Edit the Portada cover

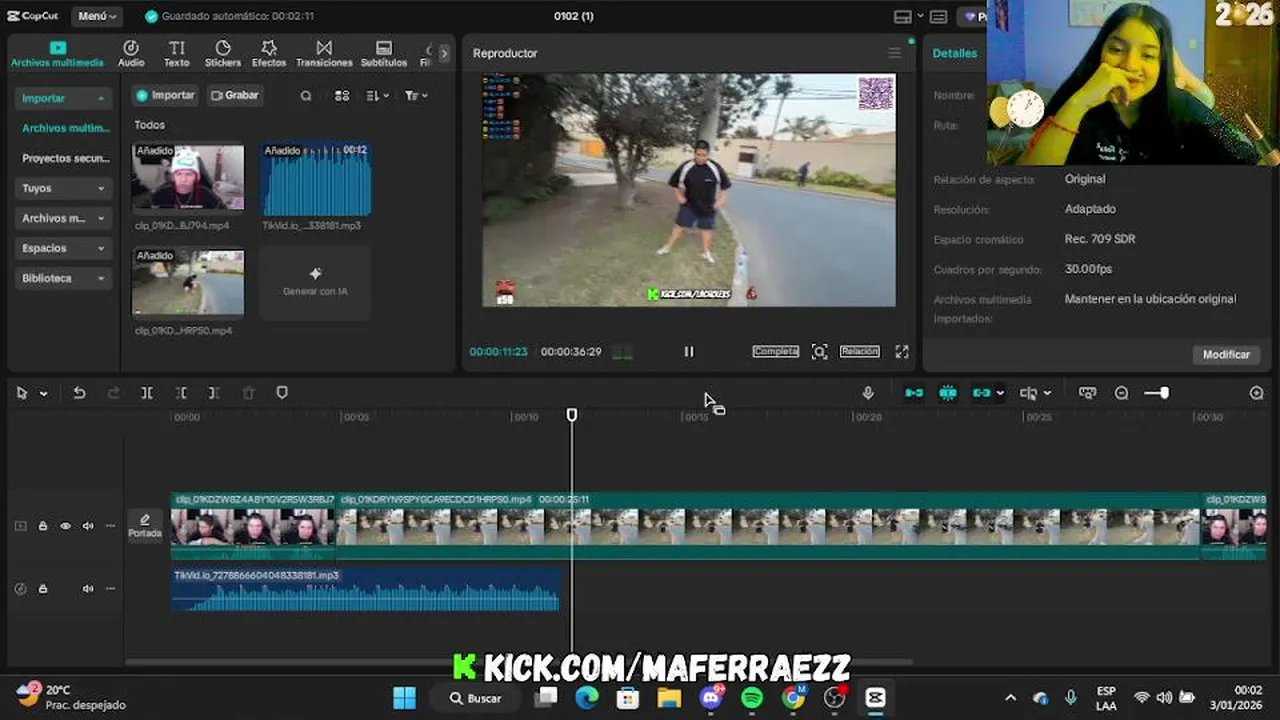coord(145,526)
